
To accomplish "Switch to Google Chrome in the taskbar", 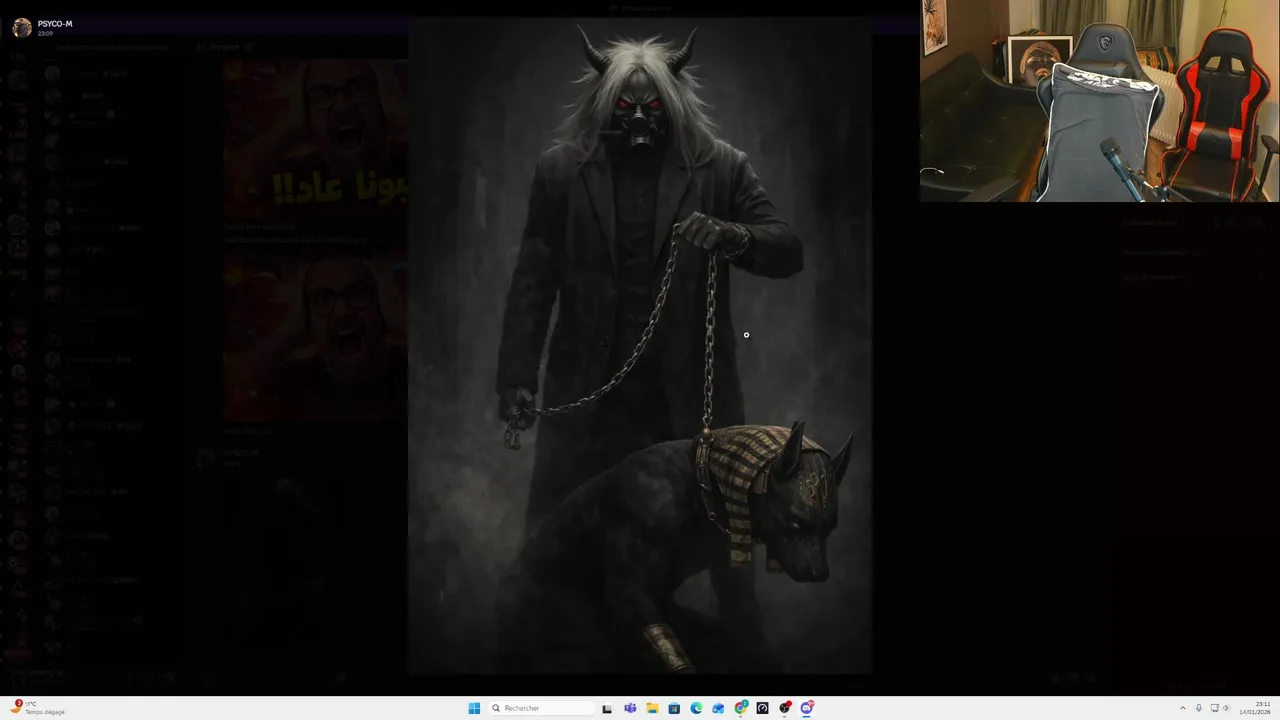I will tap(741, 708).
